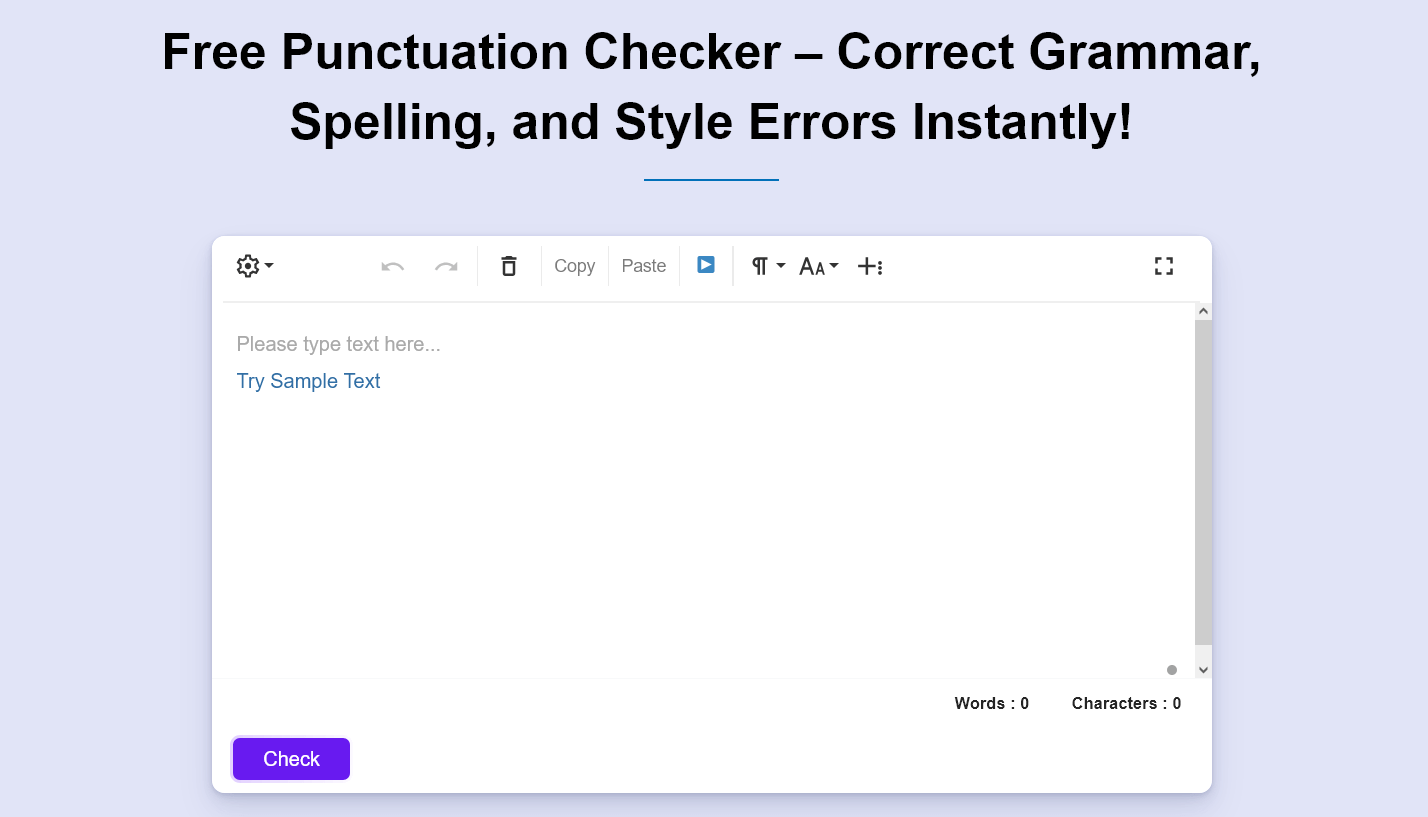Screen dimensions: 1428x817
Task: Click the scrollbar down arrow
Action: (x=1203, y=670)
